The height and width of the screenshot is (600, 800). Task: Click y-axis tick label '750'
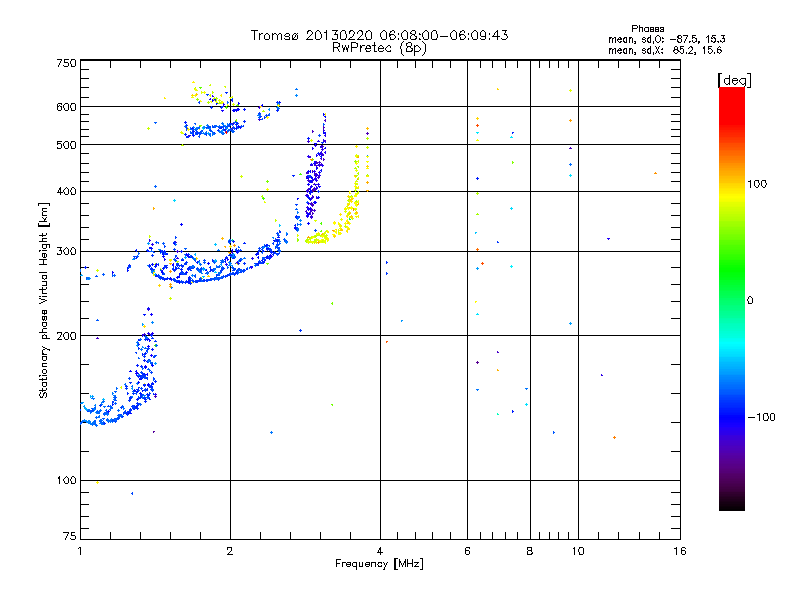tap(66, 63)
